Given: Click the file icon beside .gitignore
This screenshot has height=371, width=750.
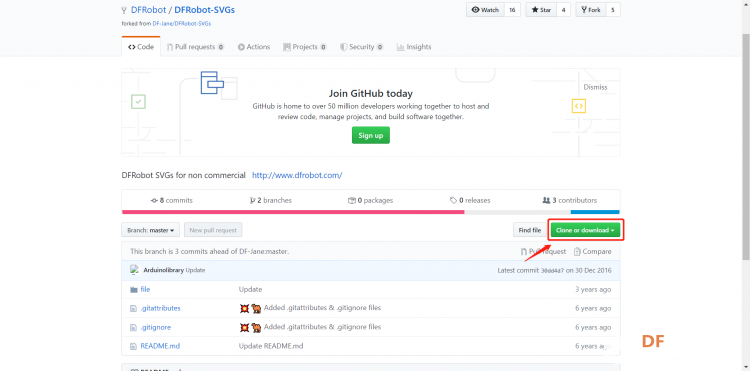Looking at the screenshot, I should (x=134, y=327).
